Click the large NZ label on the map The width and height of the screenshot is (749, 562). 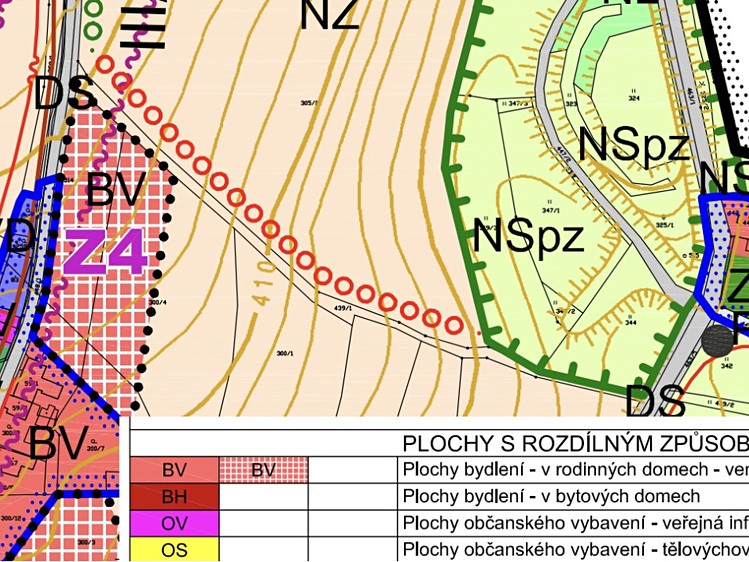330,14
